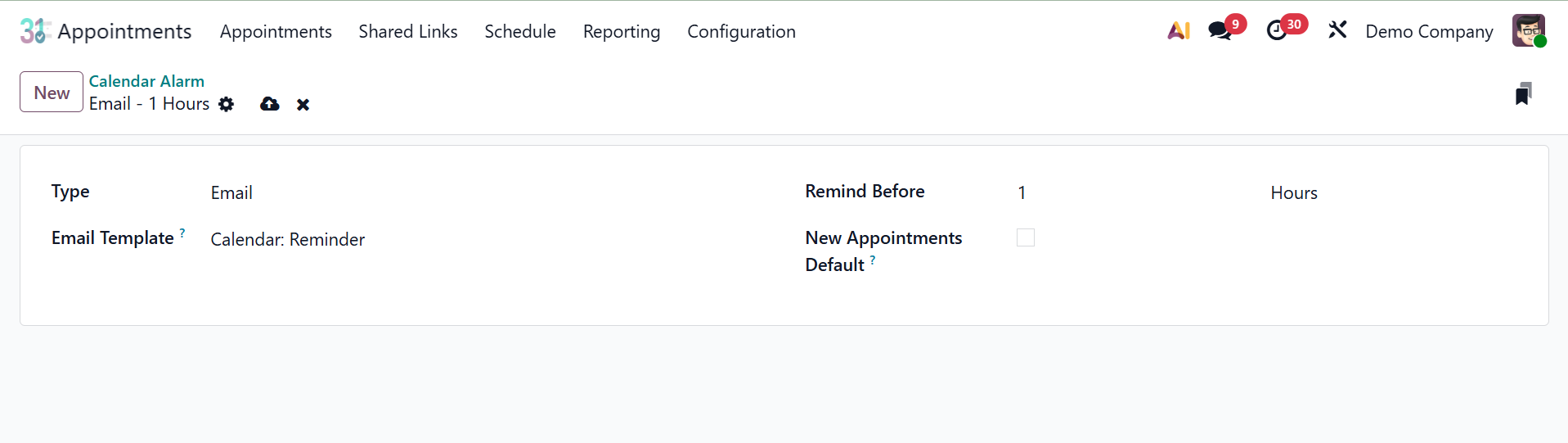Open the conversations messages icon

click(1220, 31)
